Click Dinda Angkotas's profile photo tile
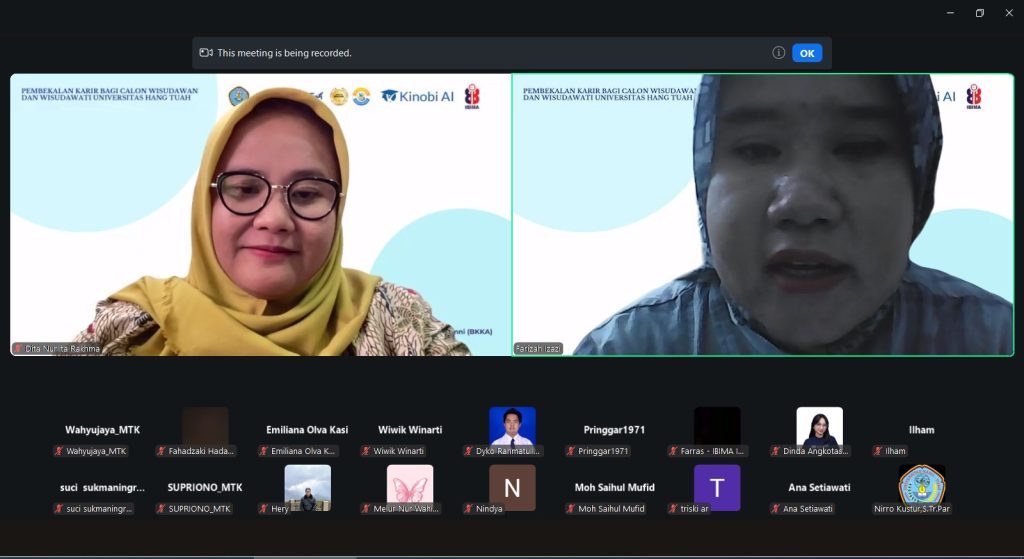 819,427
